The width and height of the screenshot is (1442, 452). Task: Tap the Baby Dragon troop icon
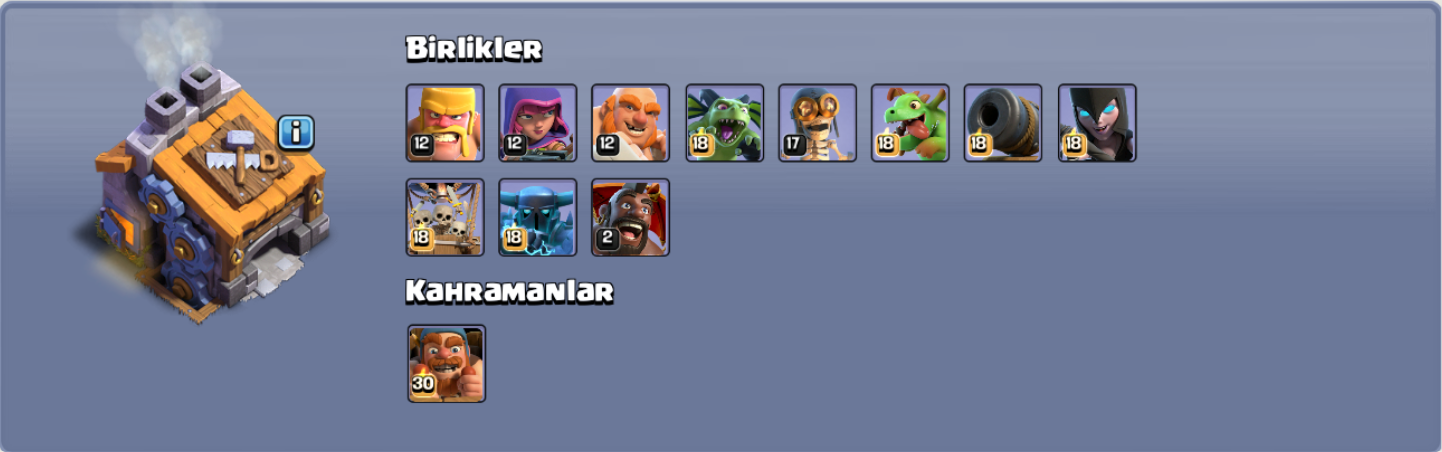click(x=910, y=123)
